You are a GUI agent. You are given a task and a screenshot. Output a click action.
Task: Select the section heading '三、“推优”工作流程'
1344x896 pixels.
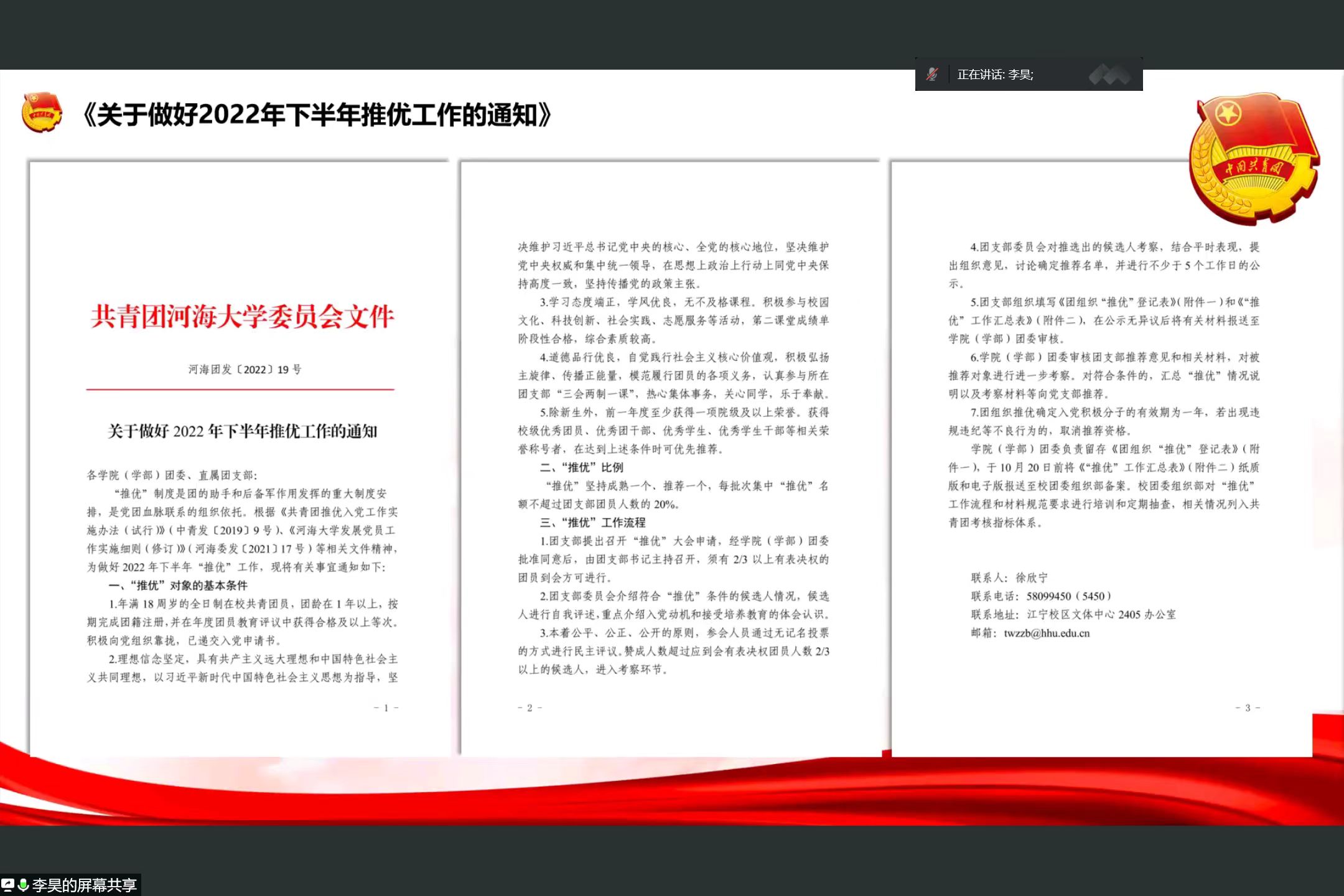tap(592, 523)
